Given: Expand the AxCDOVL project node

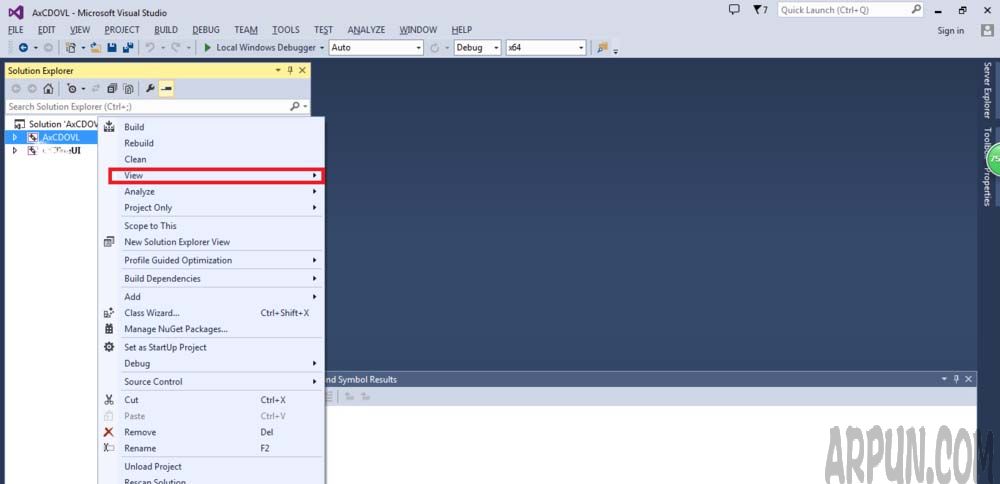Looking at the screenshot, I should 15,137.
